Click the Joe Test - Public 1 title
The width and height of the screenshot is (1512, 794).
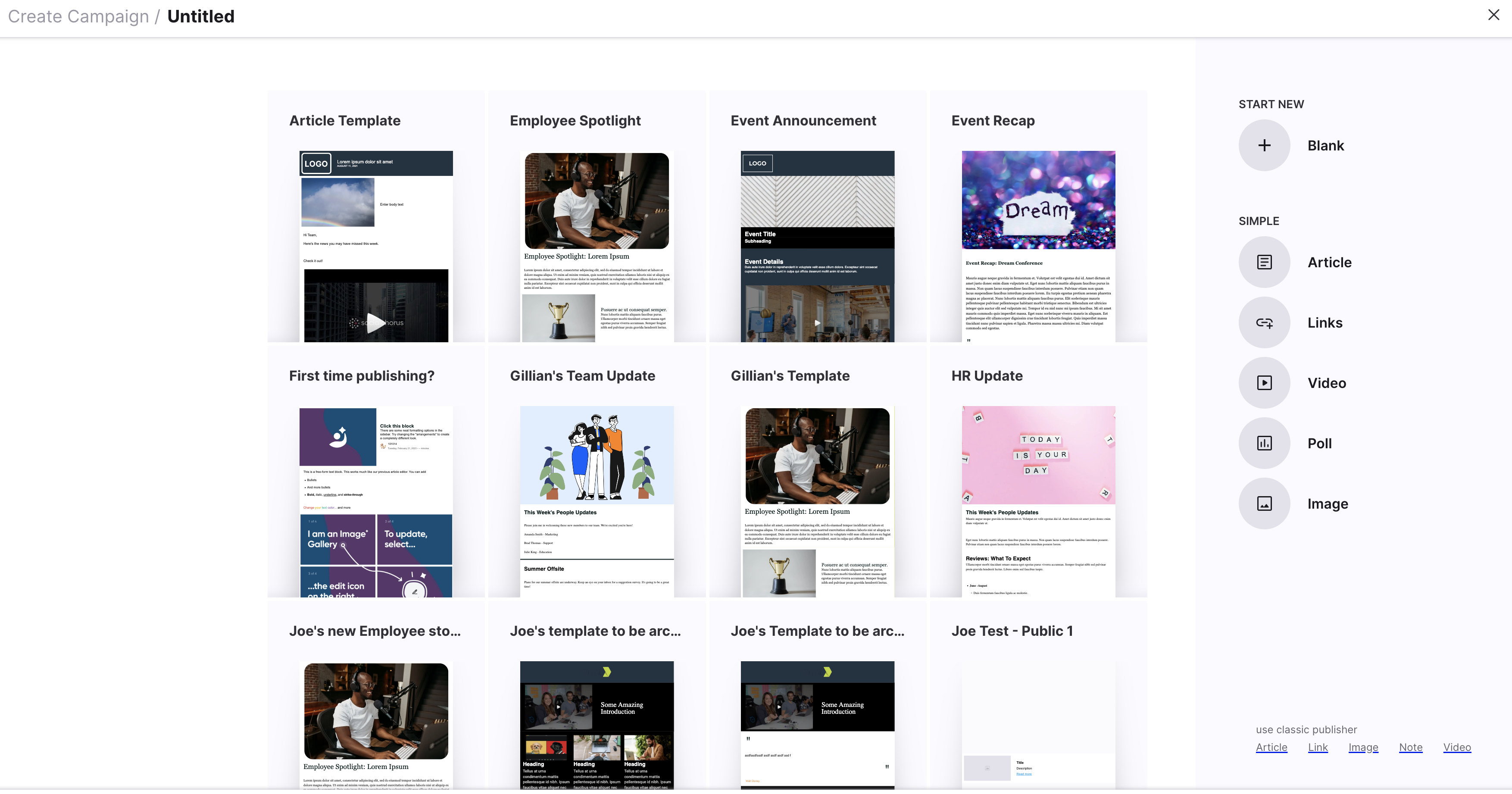pyautogui.click(x=1012, y=631)
